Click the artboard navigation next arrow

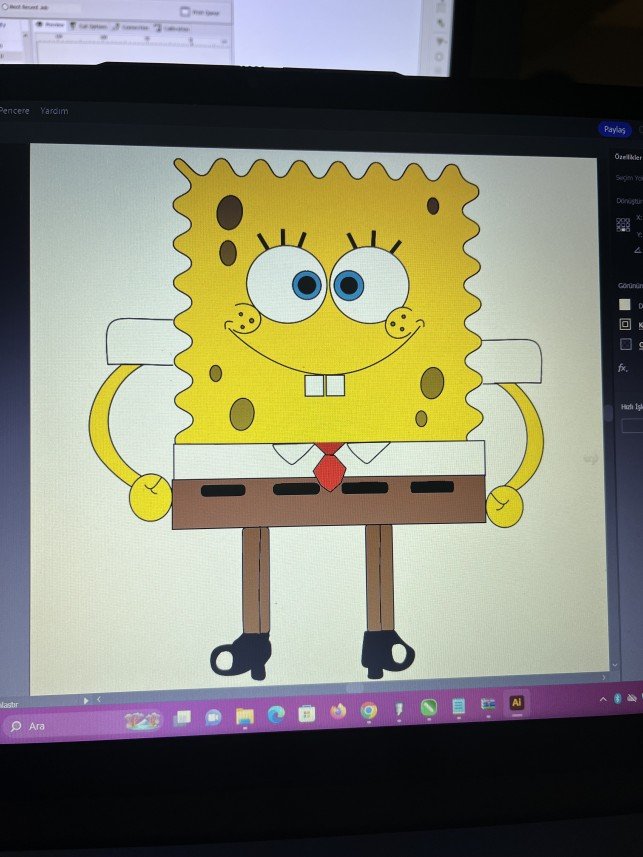87,700
